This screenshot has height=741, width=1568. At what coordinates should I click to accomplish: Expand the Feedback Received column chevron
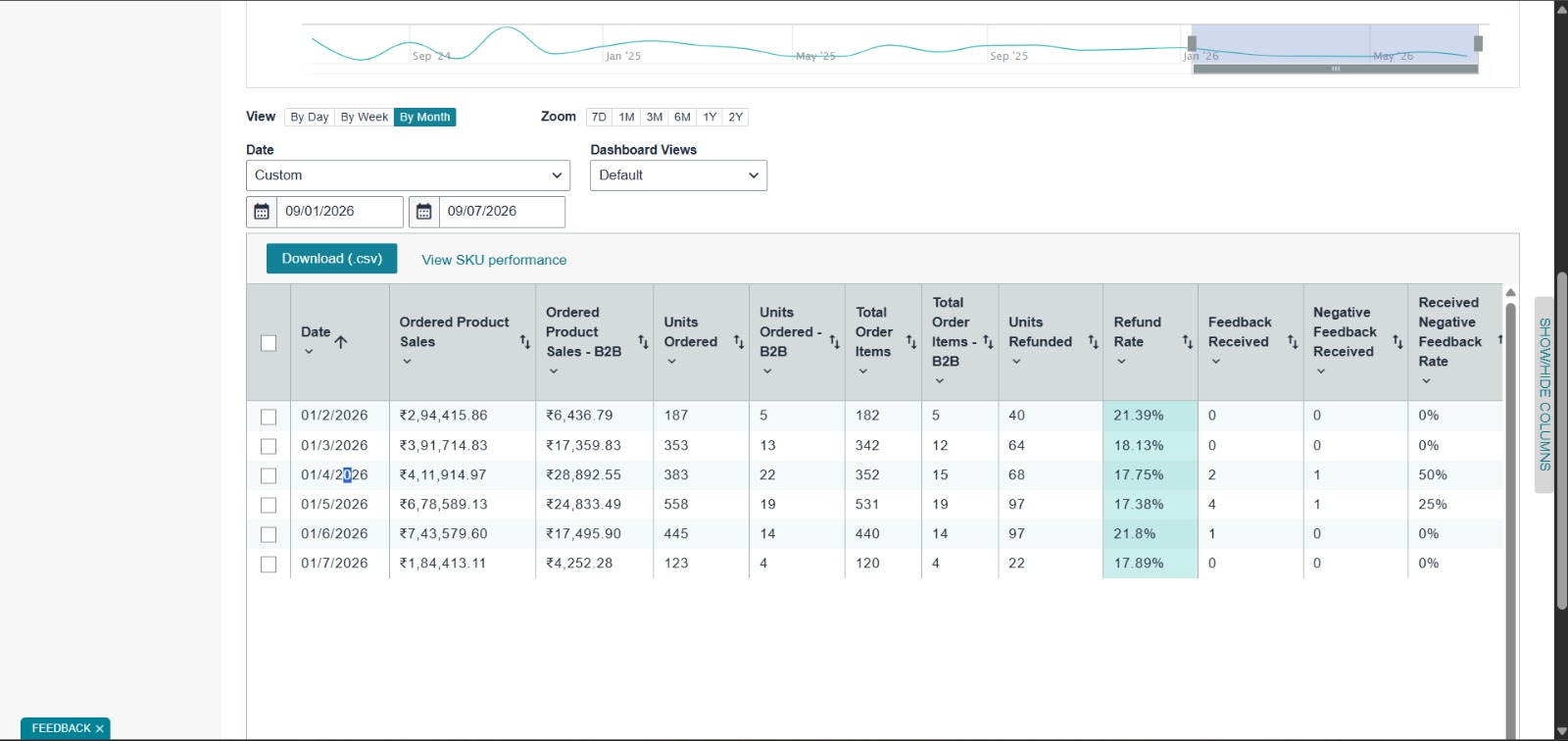[1216, 362]
